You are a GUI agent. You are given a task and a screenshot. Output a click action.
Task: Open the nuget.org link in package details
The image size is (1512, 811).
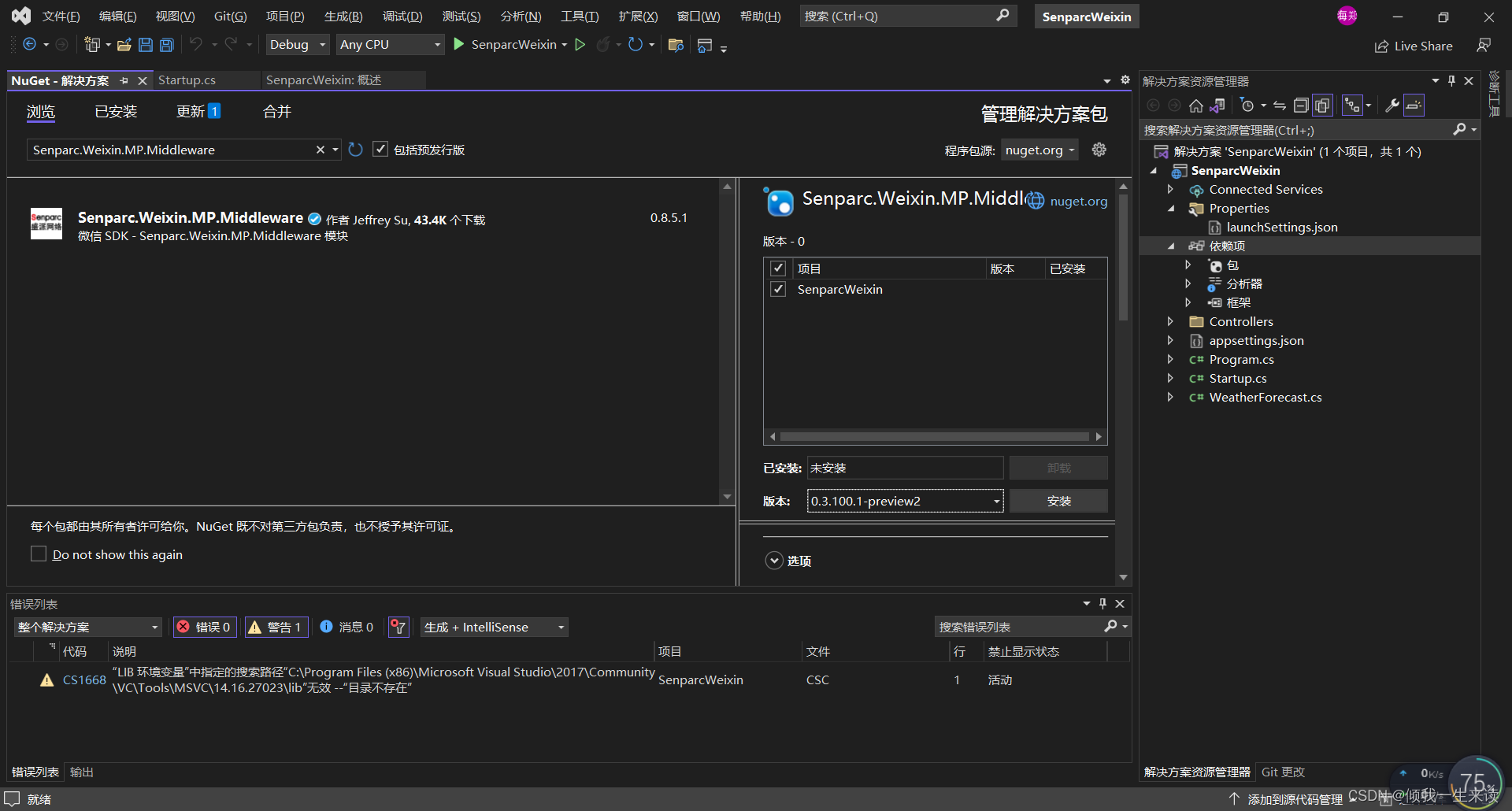tap(1078, 202)
